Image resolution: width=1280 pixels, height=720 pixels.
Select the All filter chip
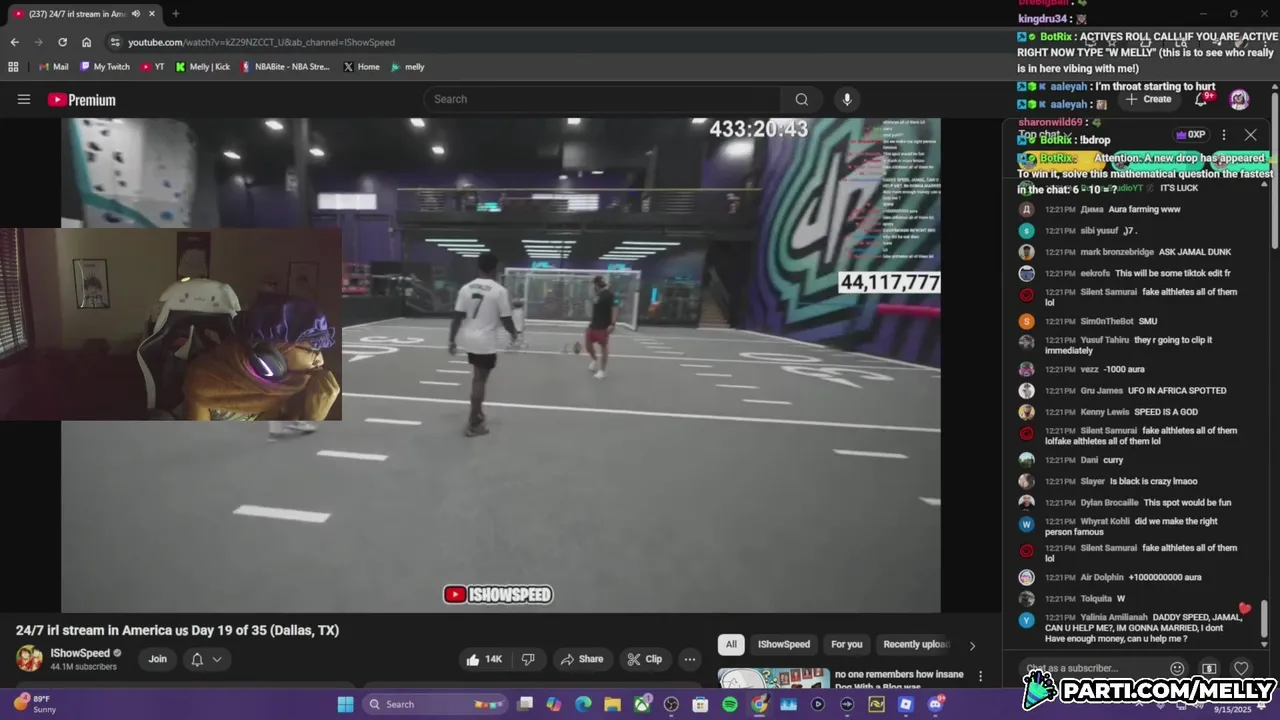coord(731,644)
